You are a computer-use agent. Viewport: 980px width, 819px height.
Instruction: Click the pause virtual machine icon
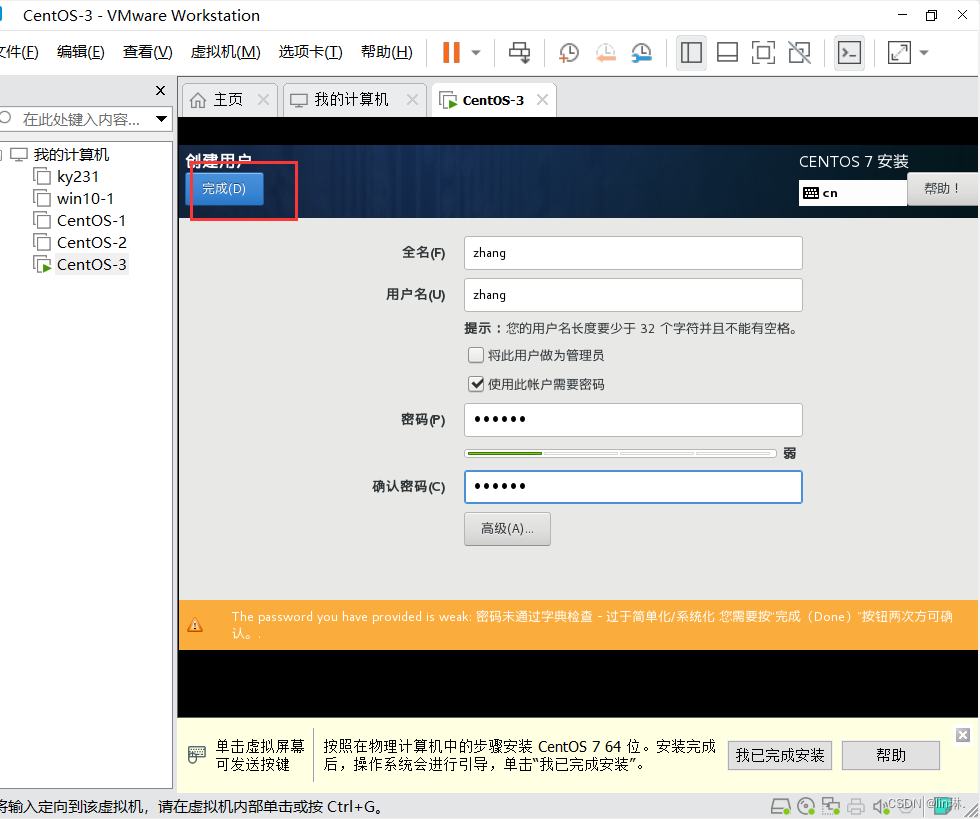[451, 53]
